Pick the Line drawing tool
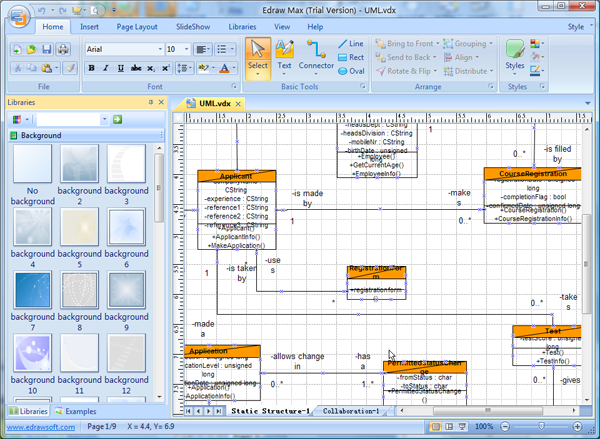 [350, 44]
